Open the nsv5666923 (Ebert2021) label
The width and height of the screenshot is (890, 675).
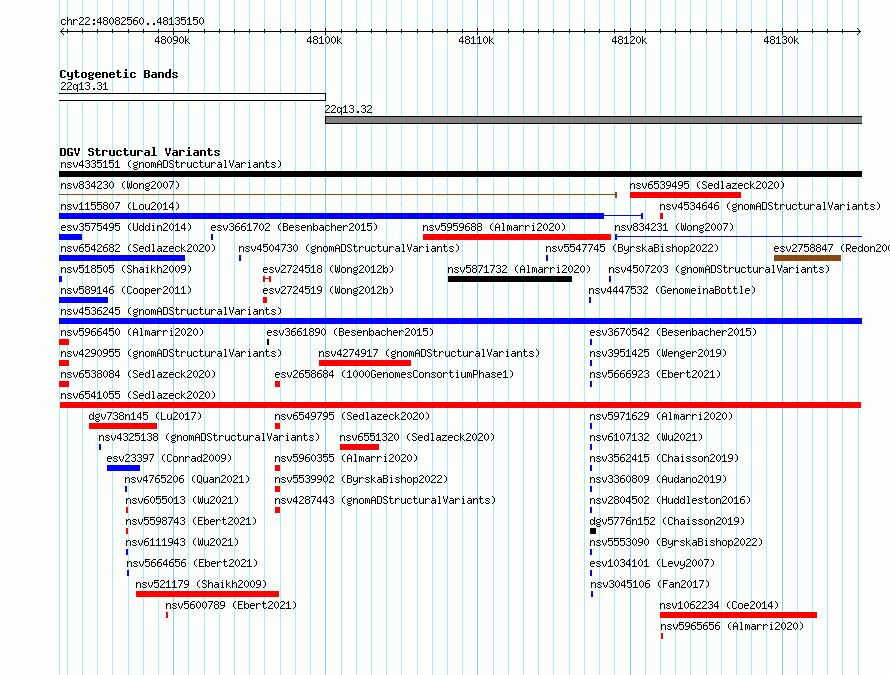point(655,374)
